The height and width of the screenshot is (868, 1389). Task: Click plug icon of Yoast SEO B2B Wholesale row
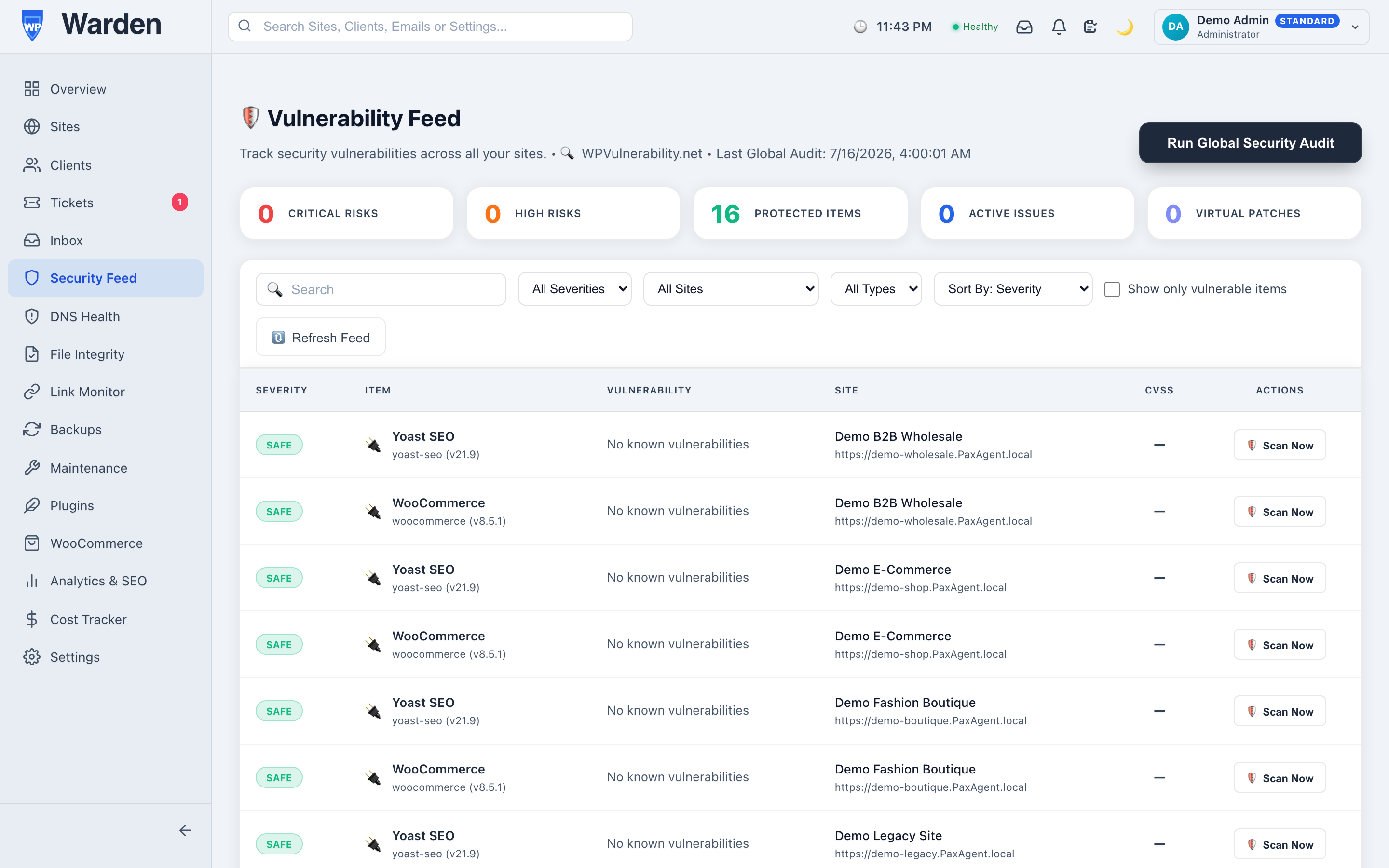tap(373, 445)
